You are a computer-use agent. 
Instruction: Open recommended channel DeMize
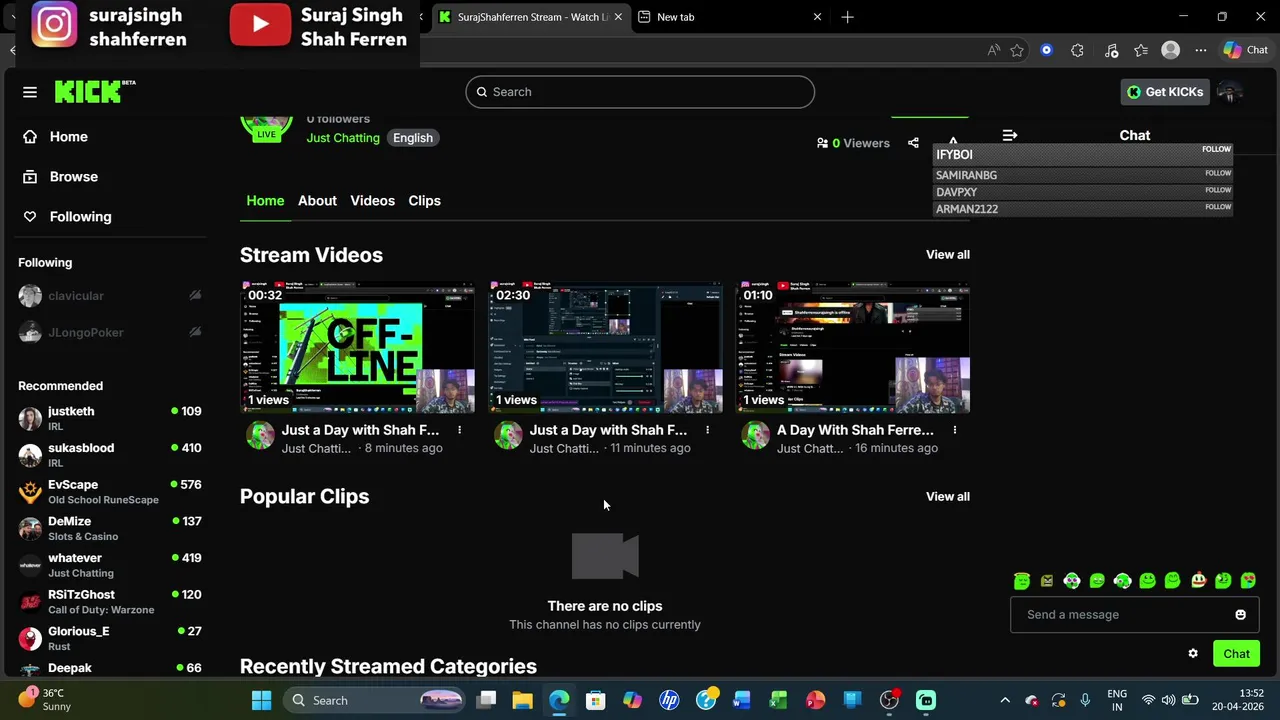110,528
